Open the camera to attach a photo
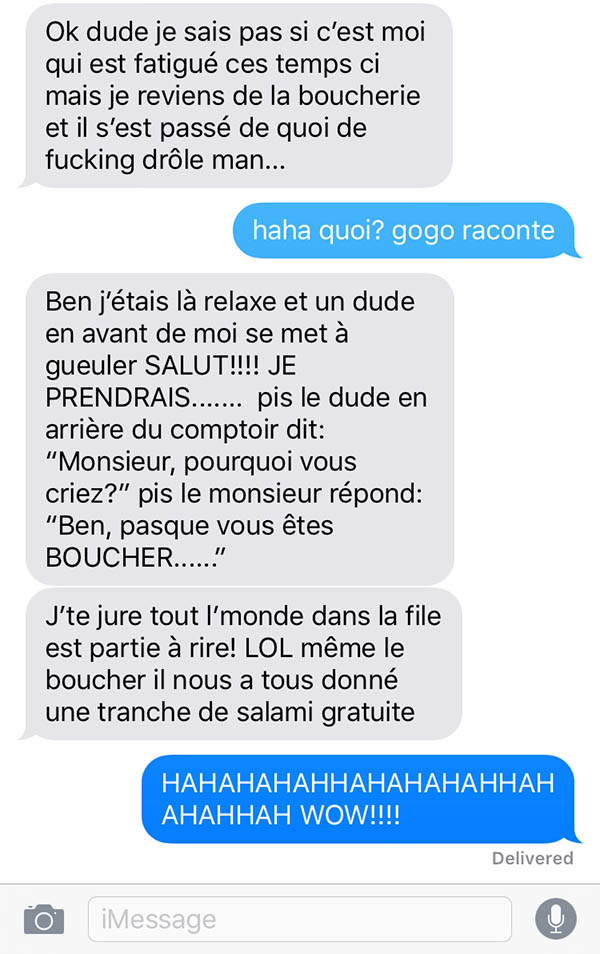The height and width of the screenshot is (954, 600). tap(44, 919)
